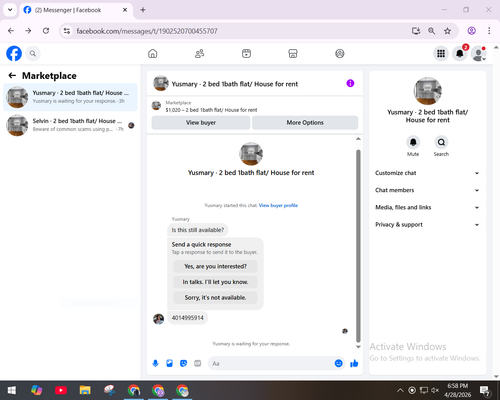Click the '4014995914' message bubble
The image size is (500, 400).
tap(187, 318)
